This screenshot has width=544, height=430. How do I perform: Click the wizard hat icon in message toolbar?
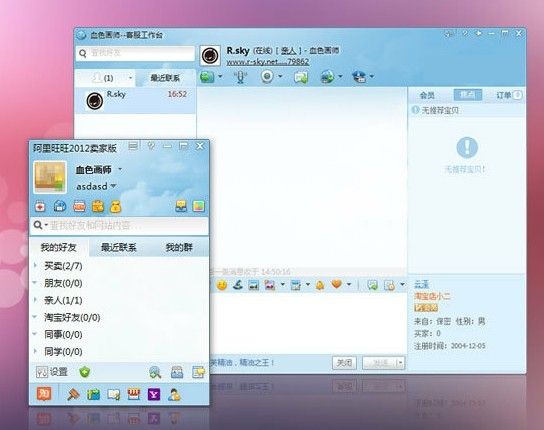238,285
